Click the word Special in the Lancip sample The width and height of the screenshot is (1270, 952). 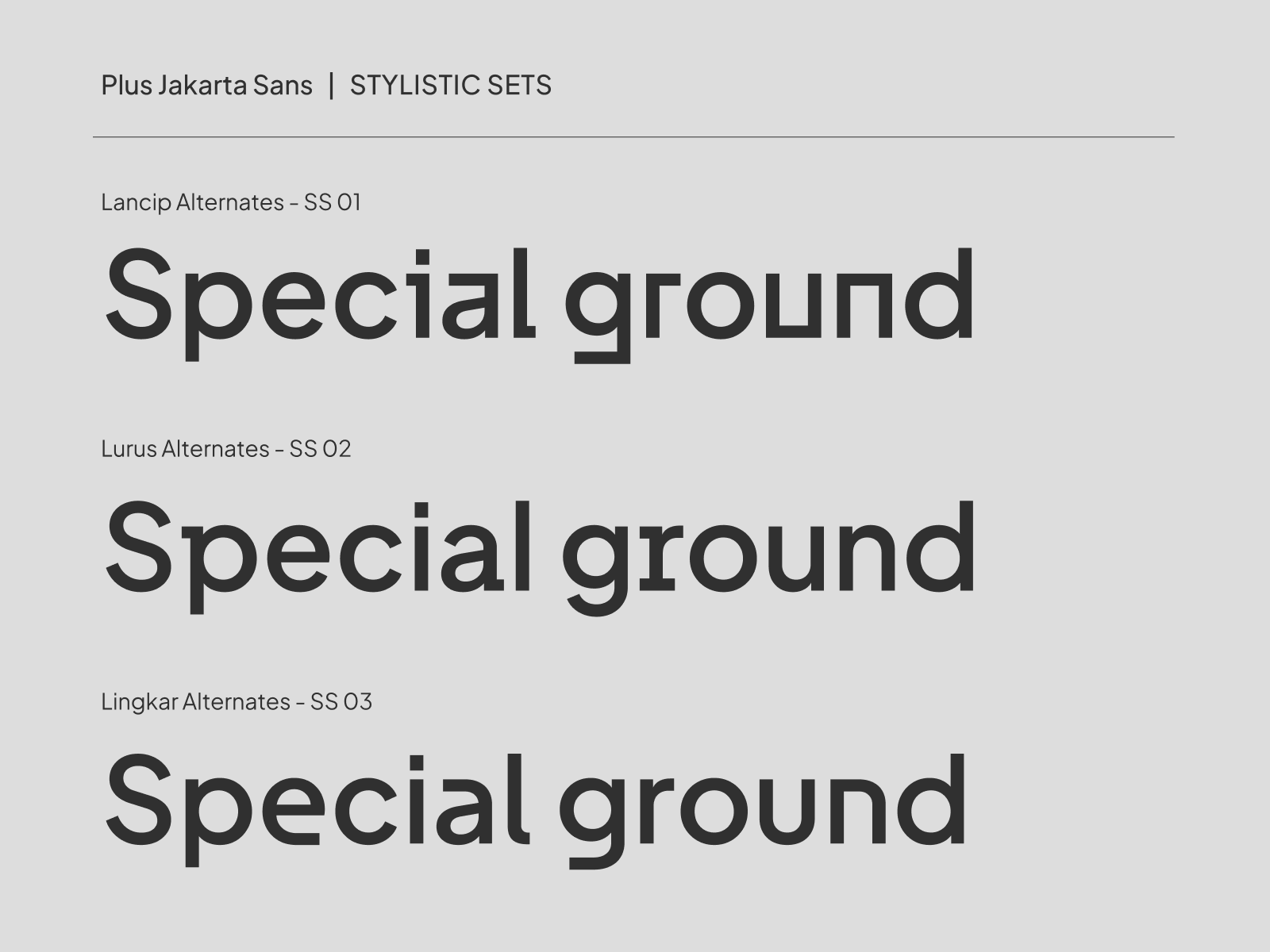pyautogui.click(x=317, y=295)
